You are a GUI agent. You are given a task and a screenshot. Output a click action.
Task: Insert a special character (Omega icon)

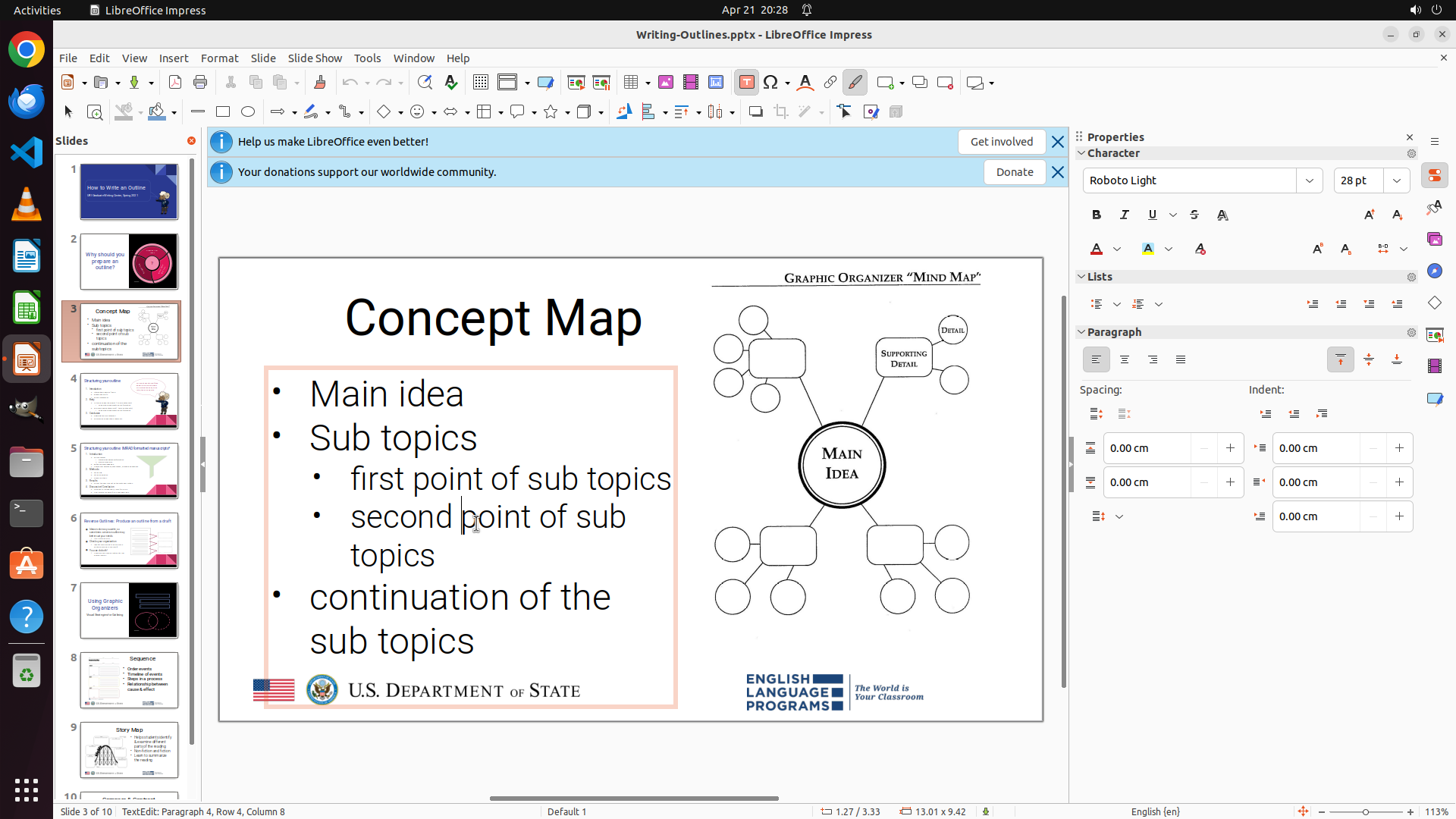(771, 83)
